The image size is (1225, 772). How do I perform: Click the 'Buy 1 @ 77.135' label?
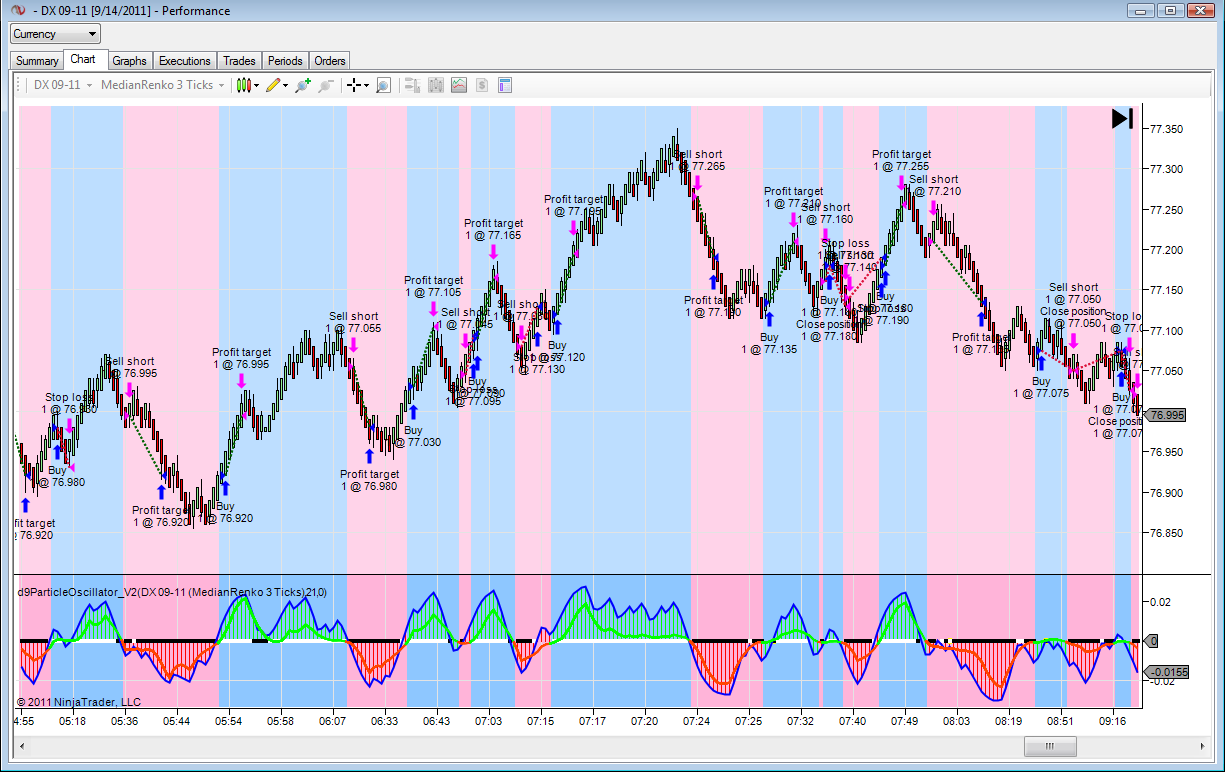769,343
